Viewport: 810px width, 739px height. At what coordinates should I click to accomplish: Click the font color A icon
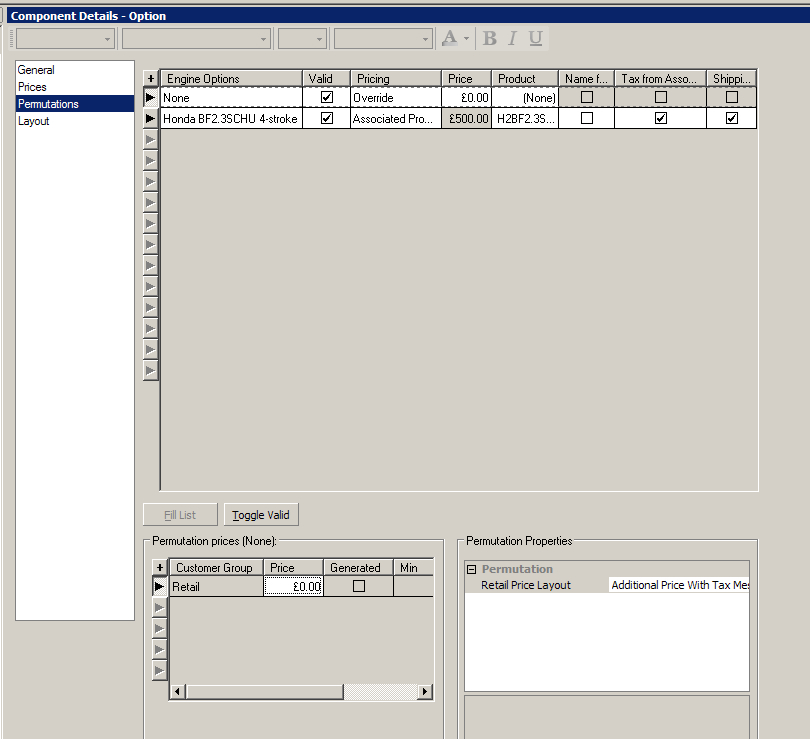[449, 38]
